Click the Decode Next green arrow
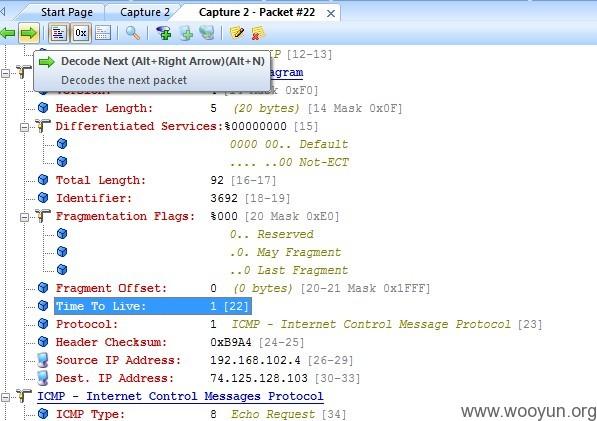Image resolution: width=597 pixels, height=421 pixels. pos(29,33)
